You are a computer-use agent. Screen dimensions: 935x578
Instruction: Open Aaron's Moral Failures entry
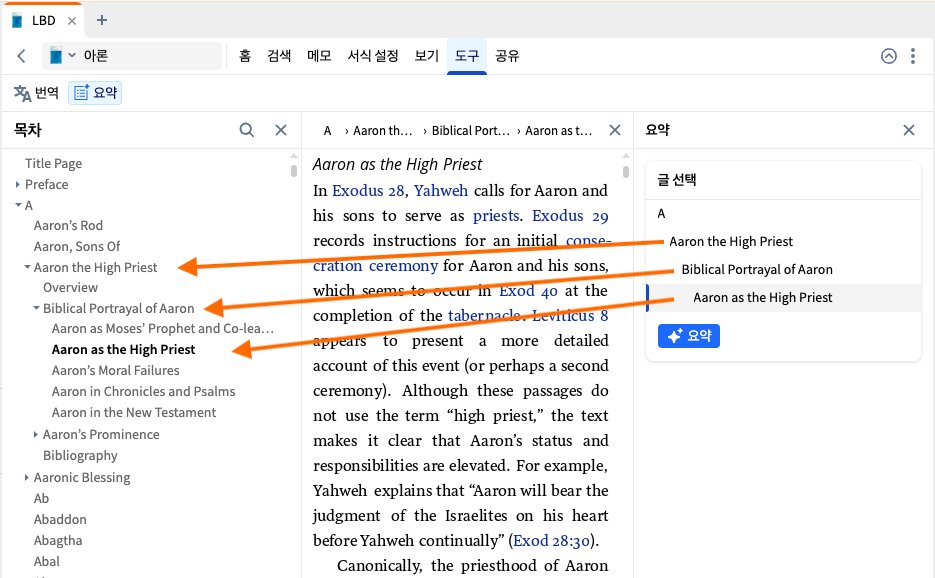[116, 370]
